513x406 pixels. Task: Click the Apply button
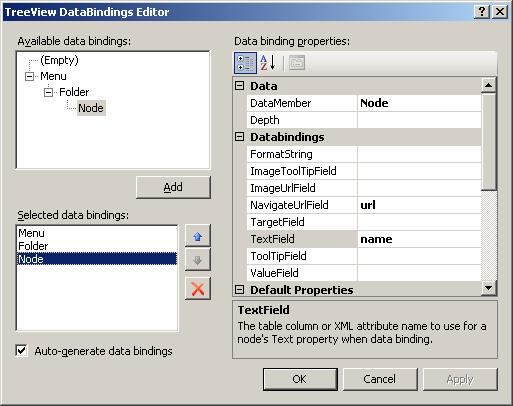click(460, 379)
